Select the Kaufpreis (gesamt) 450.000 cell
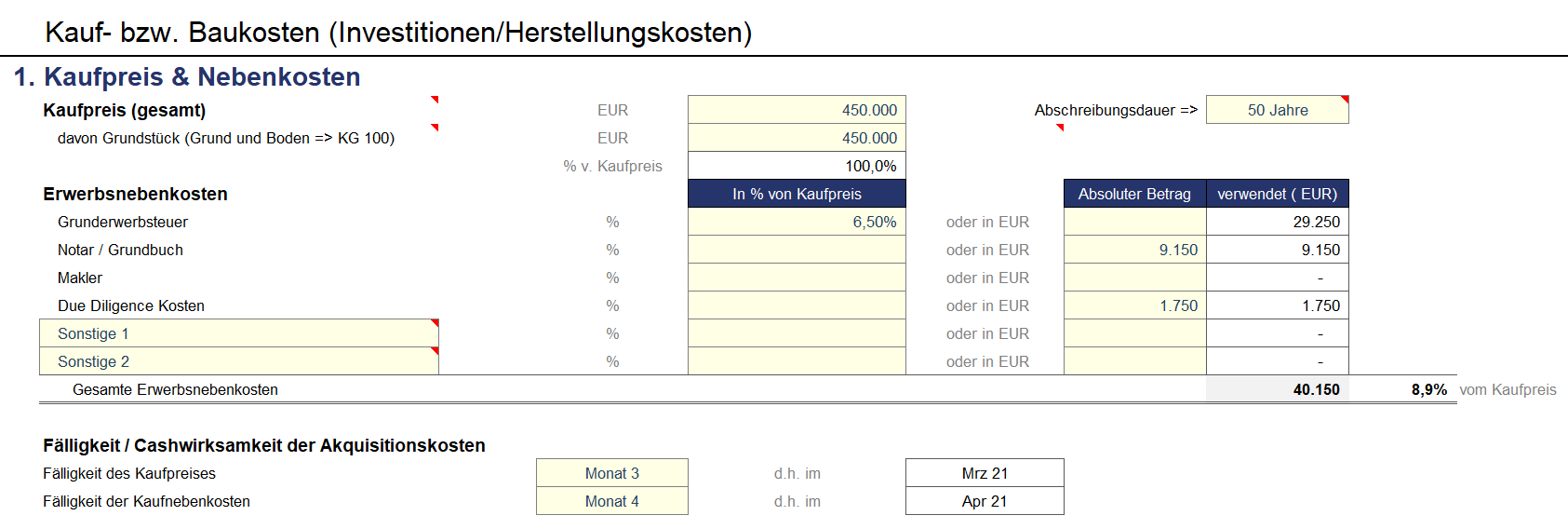This screenshot has height=529, width=1568. coord(797,110)
